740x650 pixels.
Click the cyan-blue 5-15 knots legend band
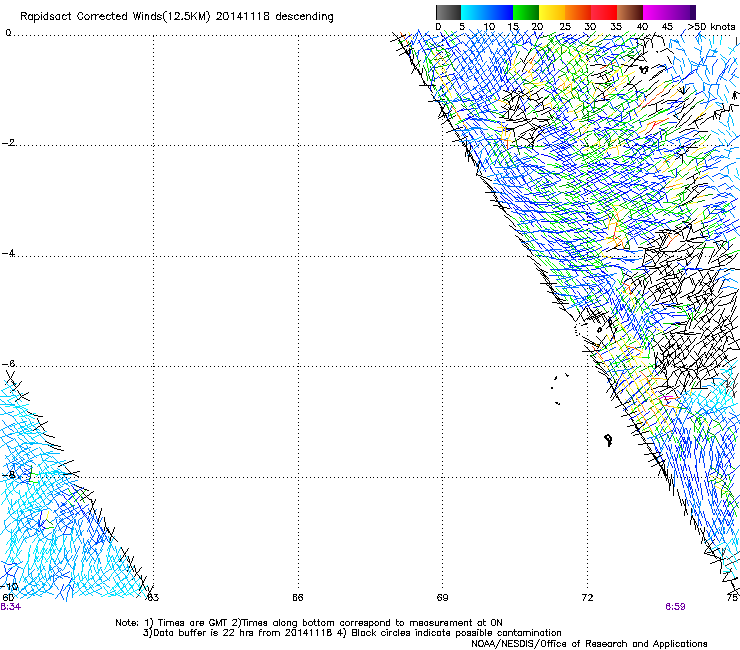487,12
